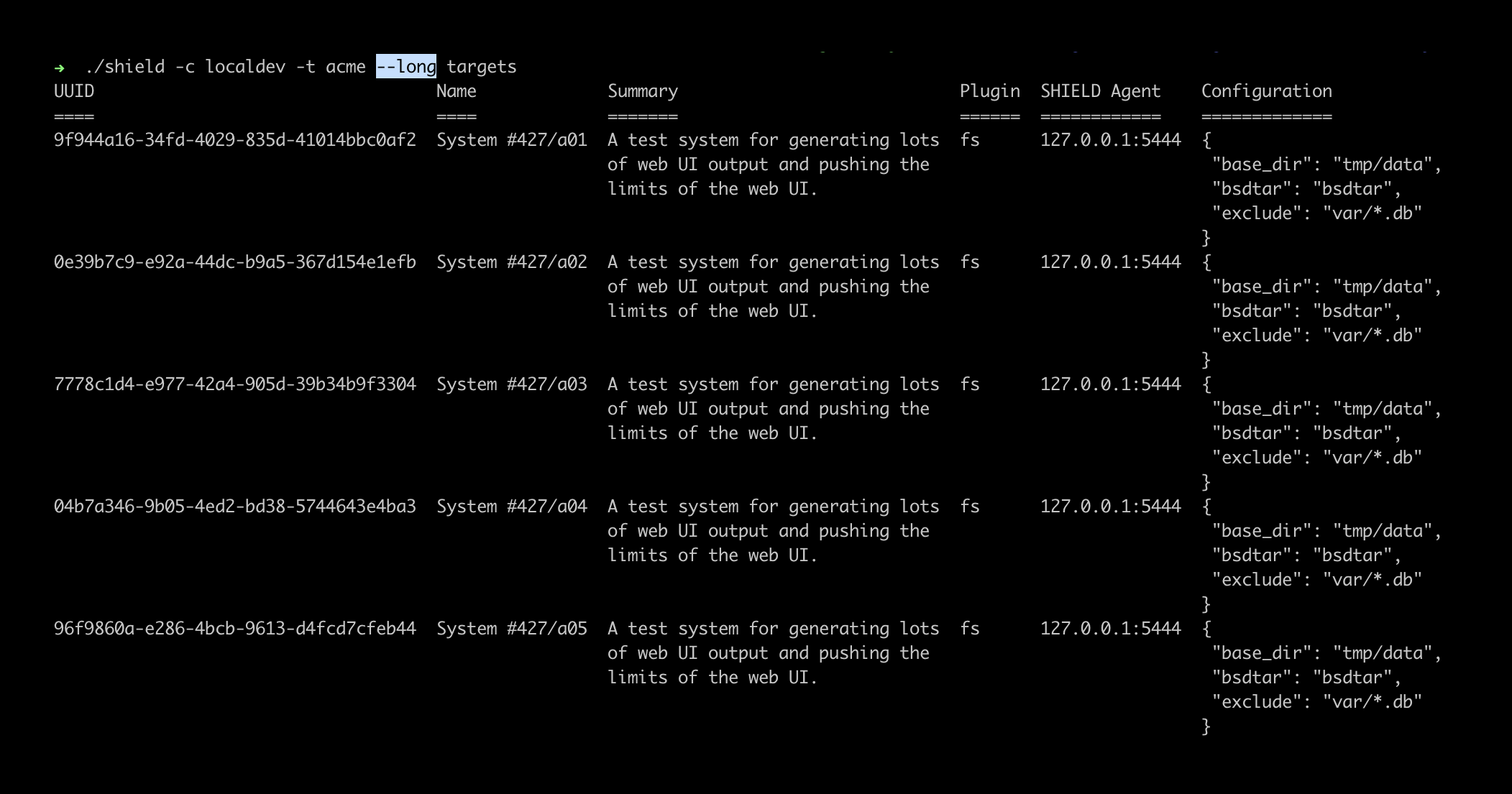Click the ./shield command word
1512x794 pixels.
point(124,66)
